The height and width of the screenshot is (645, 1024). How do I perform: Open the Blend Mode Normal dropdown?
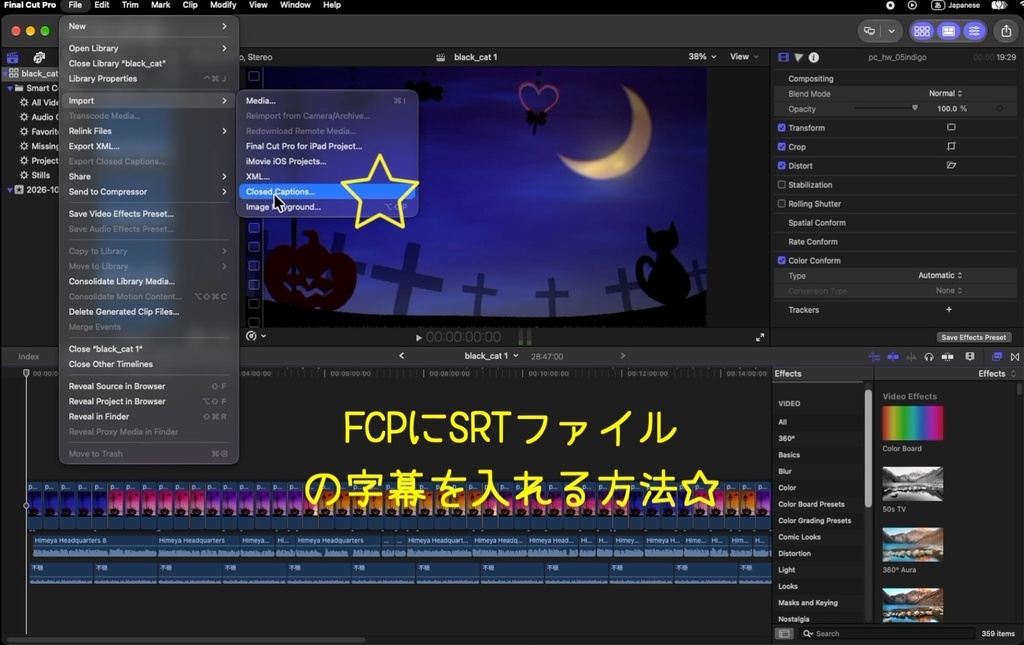pyautogui.click(x=946, y=93)
